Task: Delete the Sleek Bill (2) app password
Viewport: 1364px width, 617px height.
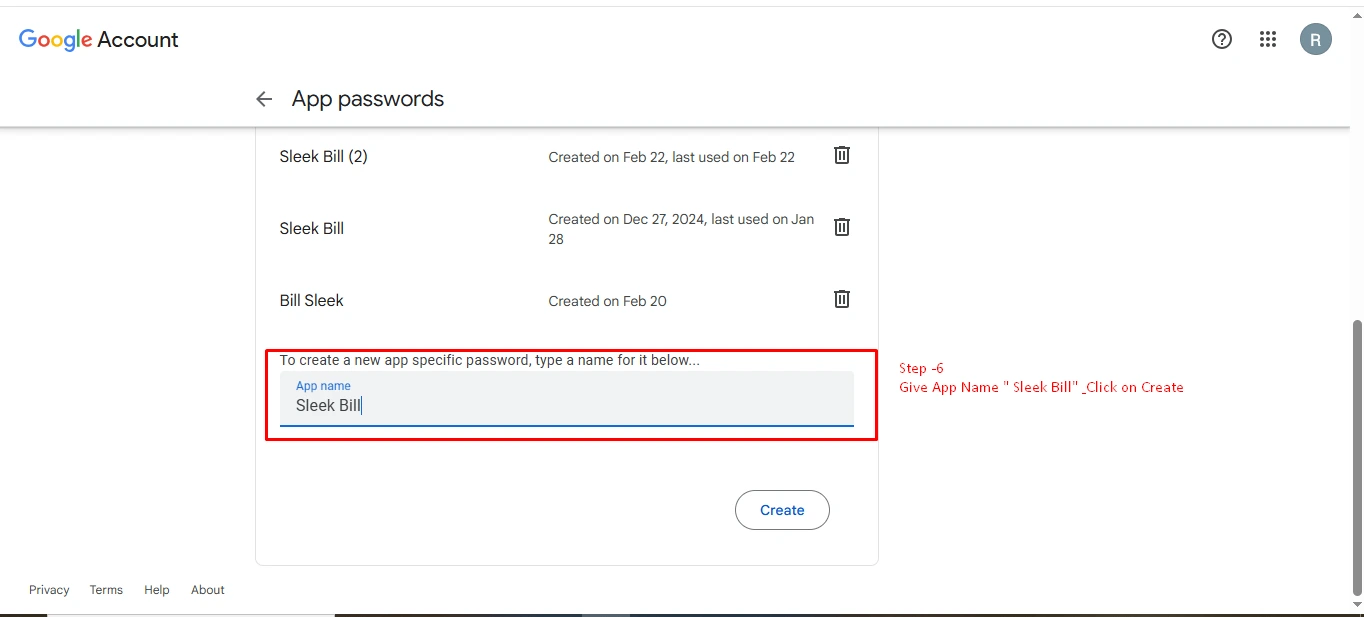Action: 842,155
